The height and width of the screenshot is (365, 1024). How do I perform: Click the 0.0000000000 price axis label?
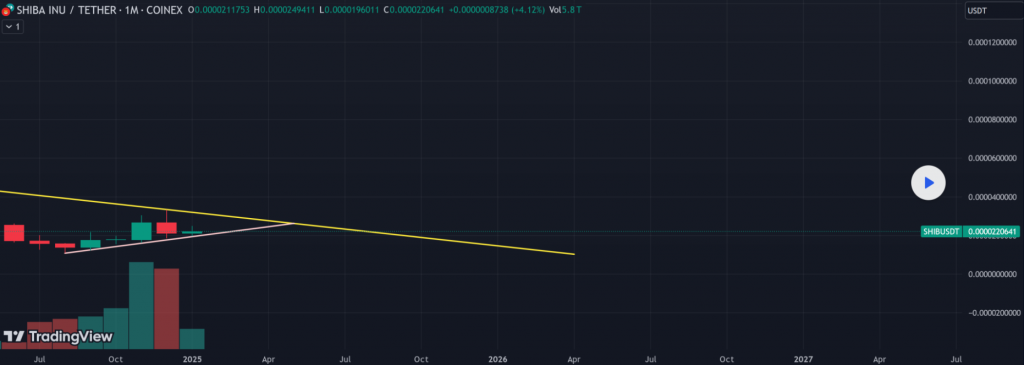click(x=992, y=274)
